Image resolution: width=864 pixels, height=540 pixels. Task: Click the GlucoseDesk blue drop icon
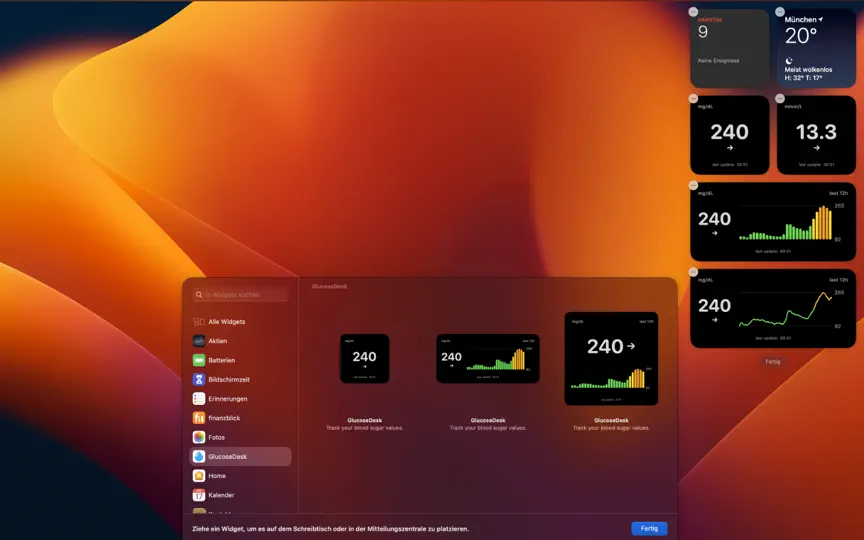(x=199, y=457)
